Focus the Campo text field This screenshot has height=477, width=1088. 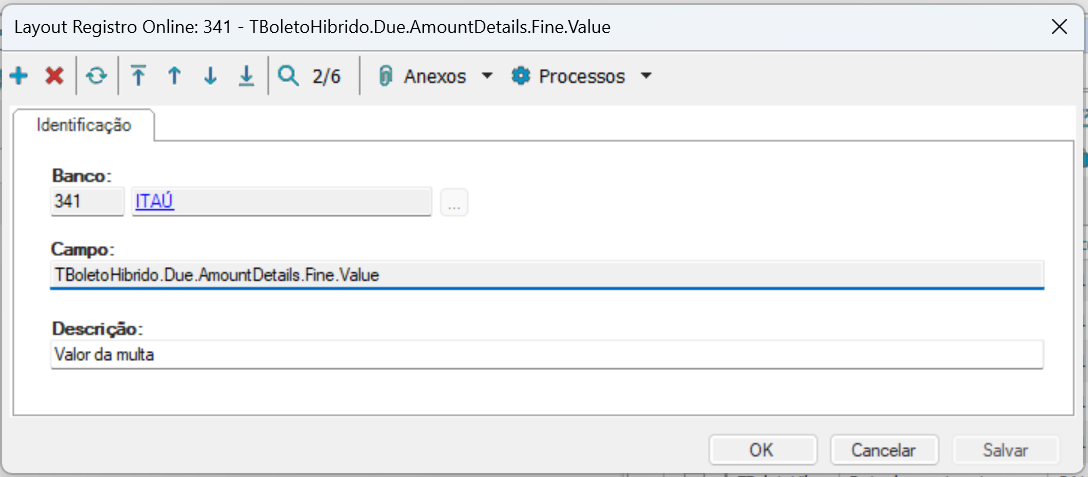(546, 274)
